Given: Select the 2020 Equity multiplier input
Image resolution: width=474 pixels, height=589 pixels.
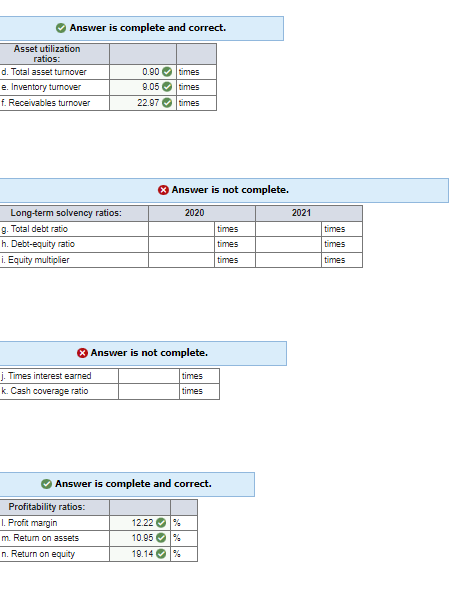Looking at the screenshot, I should click(x=181, y=260).
